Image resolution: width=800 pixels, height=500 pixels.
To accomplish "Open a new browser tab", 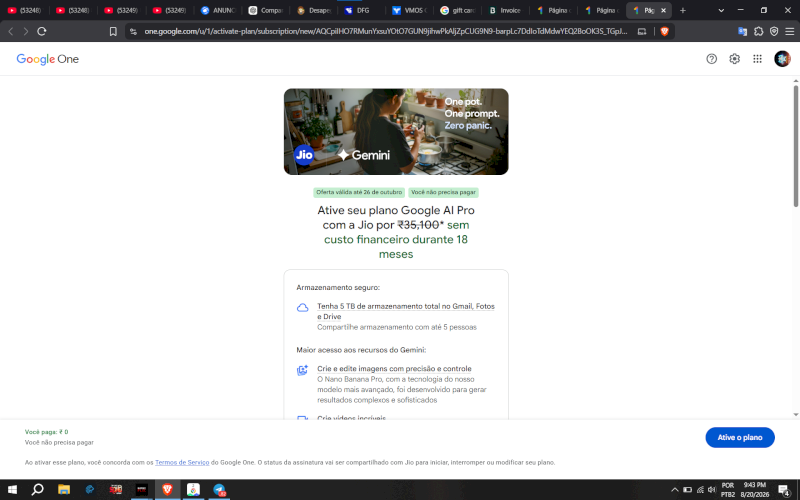I will tap(683, 10).
